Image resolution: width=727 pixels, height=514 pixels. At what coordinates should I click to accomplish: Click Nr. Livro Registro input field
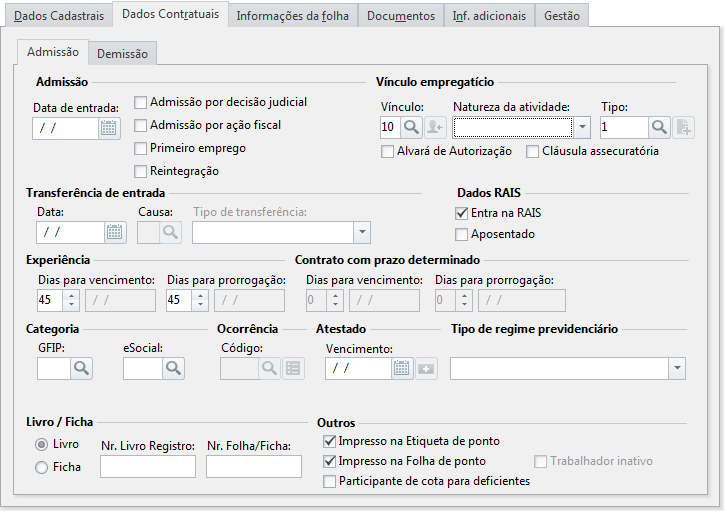[148, 467]
